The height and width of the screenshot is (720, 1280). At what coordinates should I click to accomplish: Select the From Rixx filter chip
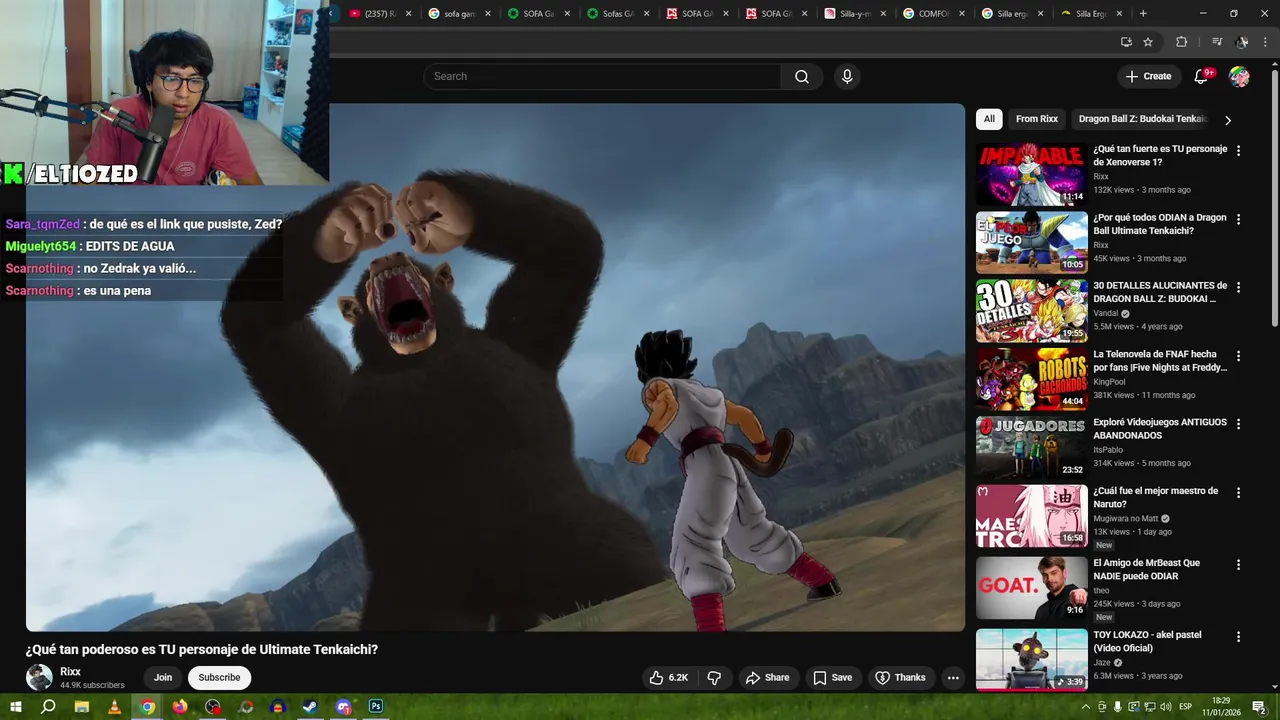coord(1037,119)
